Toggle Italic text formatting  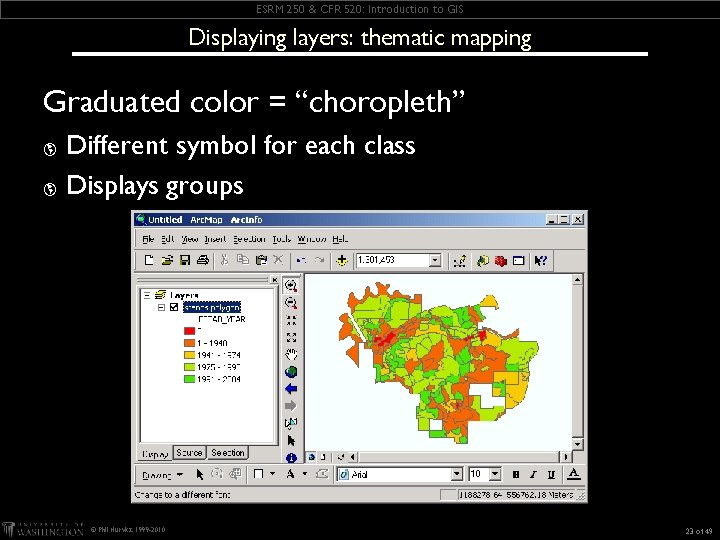pos(533,475)
